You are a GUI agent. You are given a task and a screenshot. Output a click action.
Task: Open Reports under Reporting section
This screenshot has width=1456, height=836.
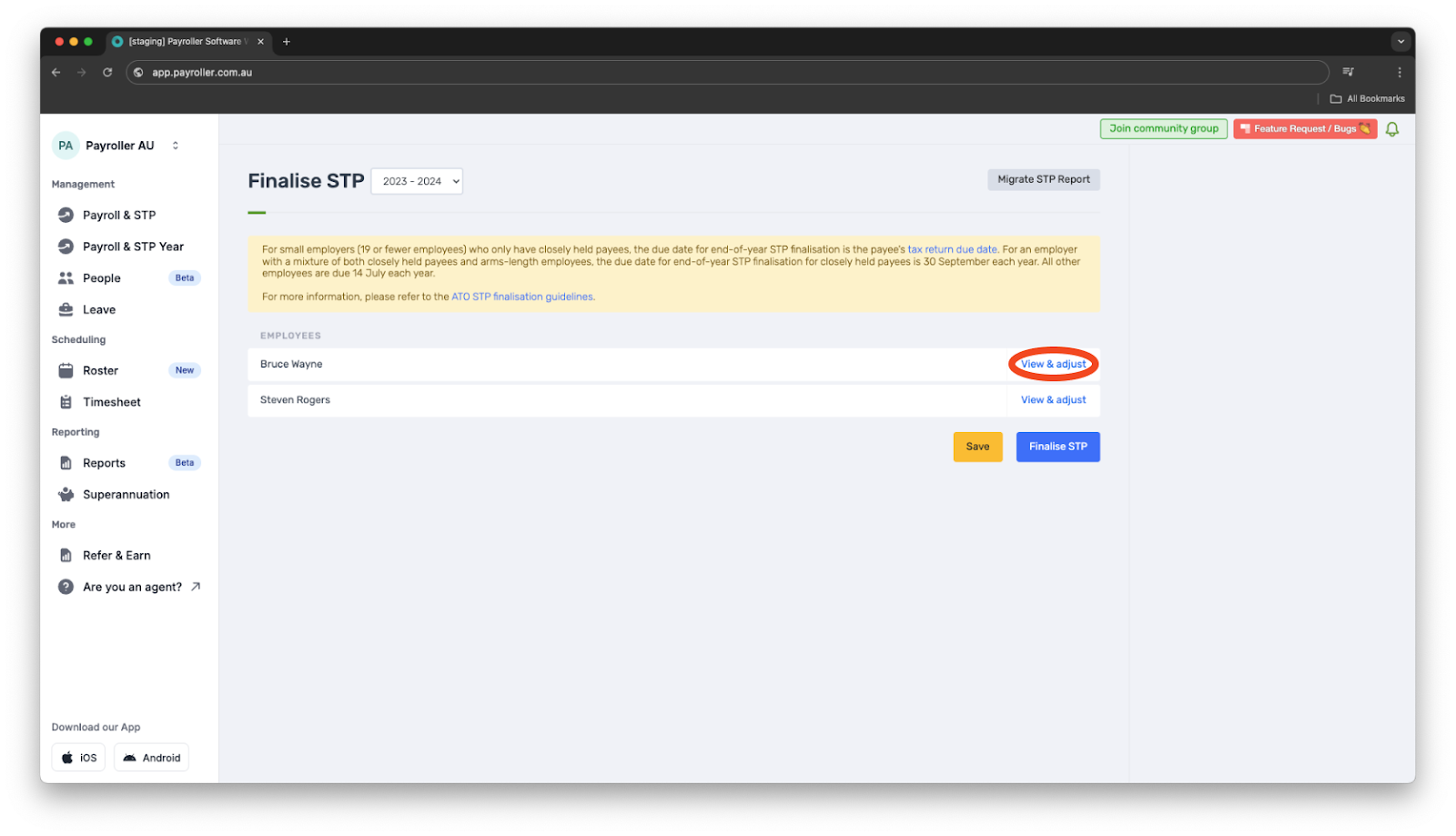coord(103,462)
